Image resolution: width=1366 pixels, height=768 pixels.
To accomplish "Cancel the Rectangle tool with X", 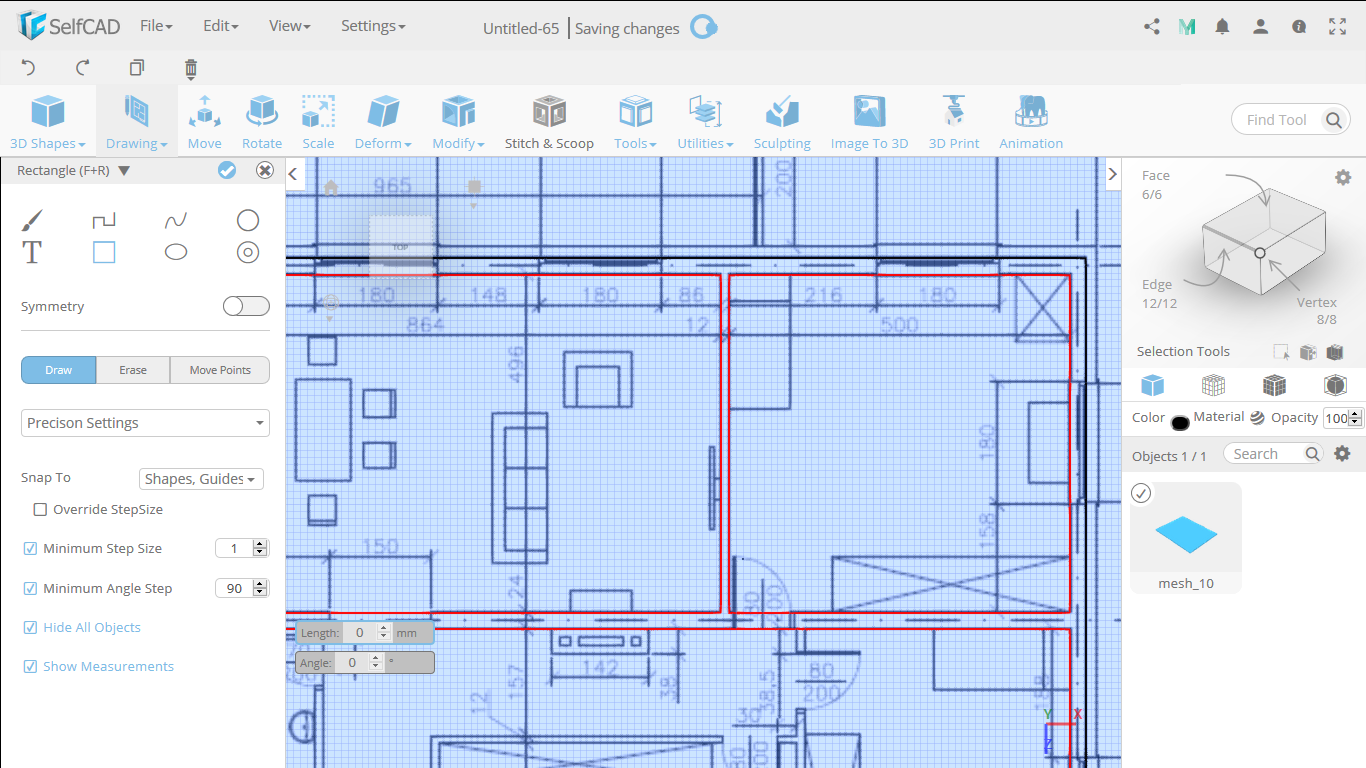I will click(265, 170).
